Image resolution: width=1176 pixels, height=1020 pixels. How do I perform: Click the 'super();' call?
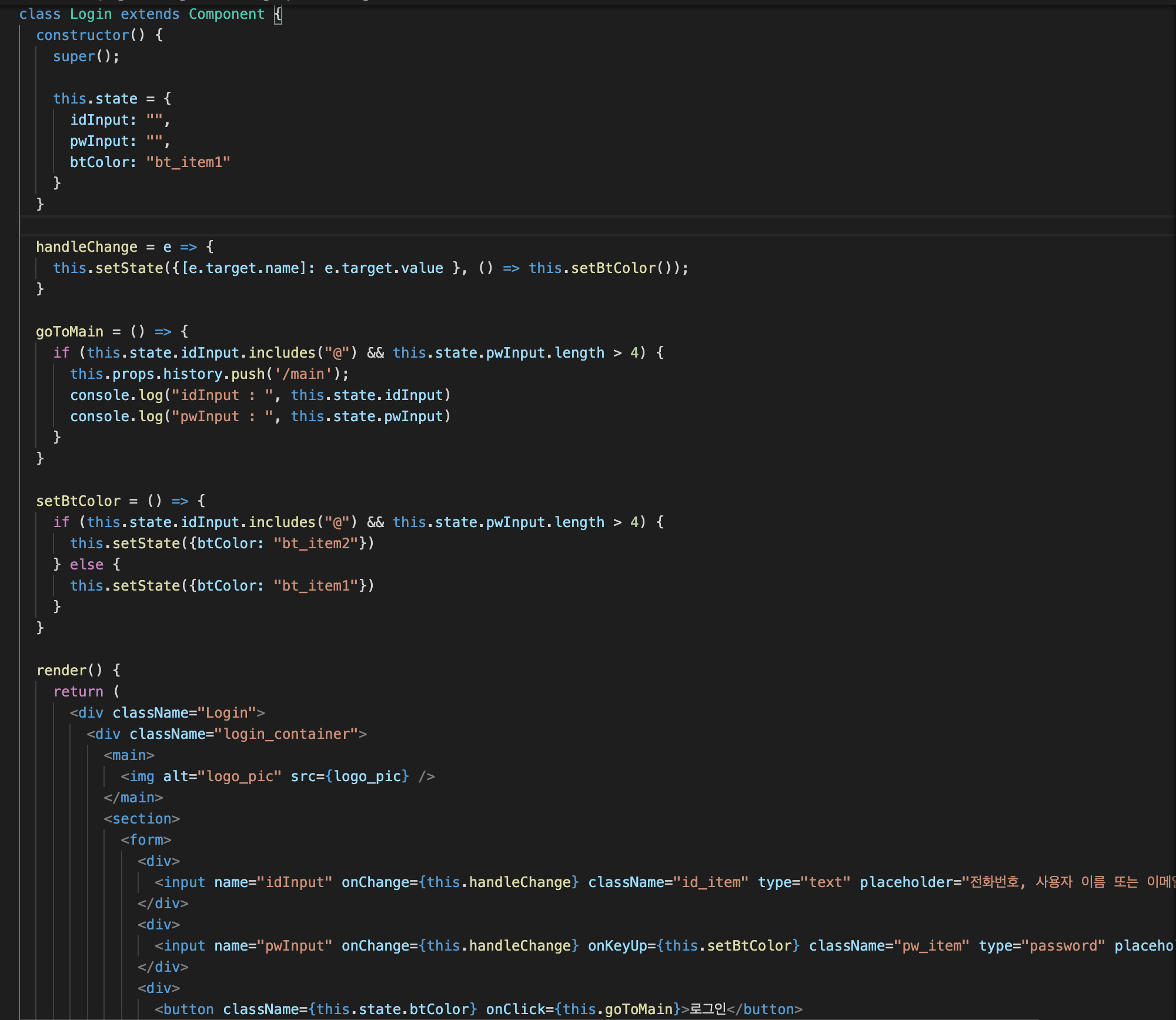[86, 56]
